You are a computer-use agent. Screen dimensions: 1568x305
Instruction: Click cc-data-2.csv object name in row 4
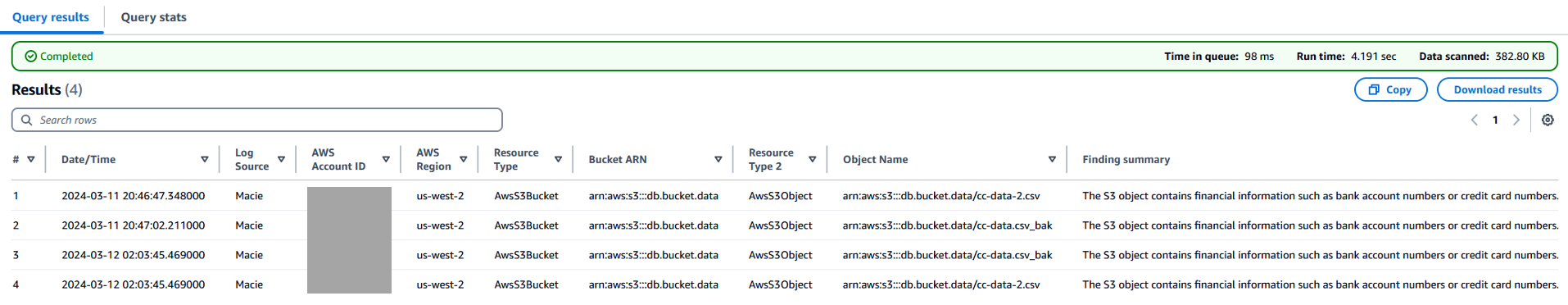[941, 285]
